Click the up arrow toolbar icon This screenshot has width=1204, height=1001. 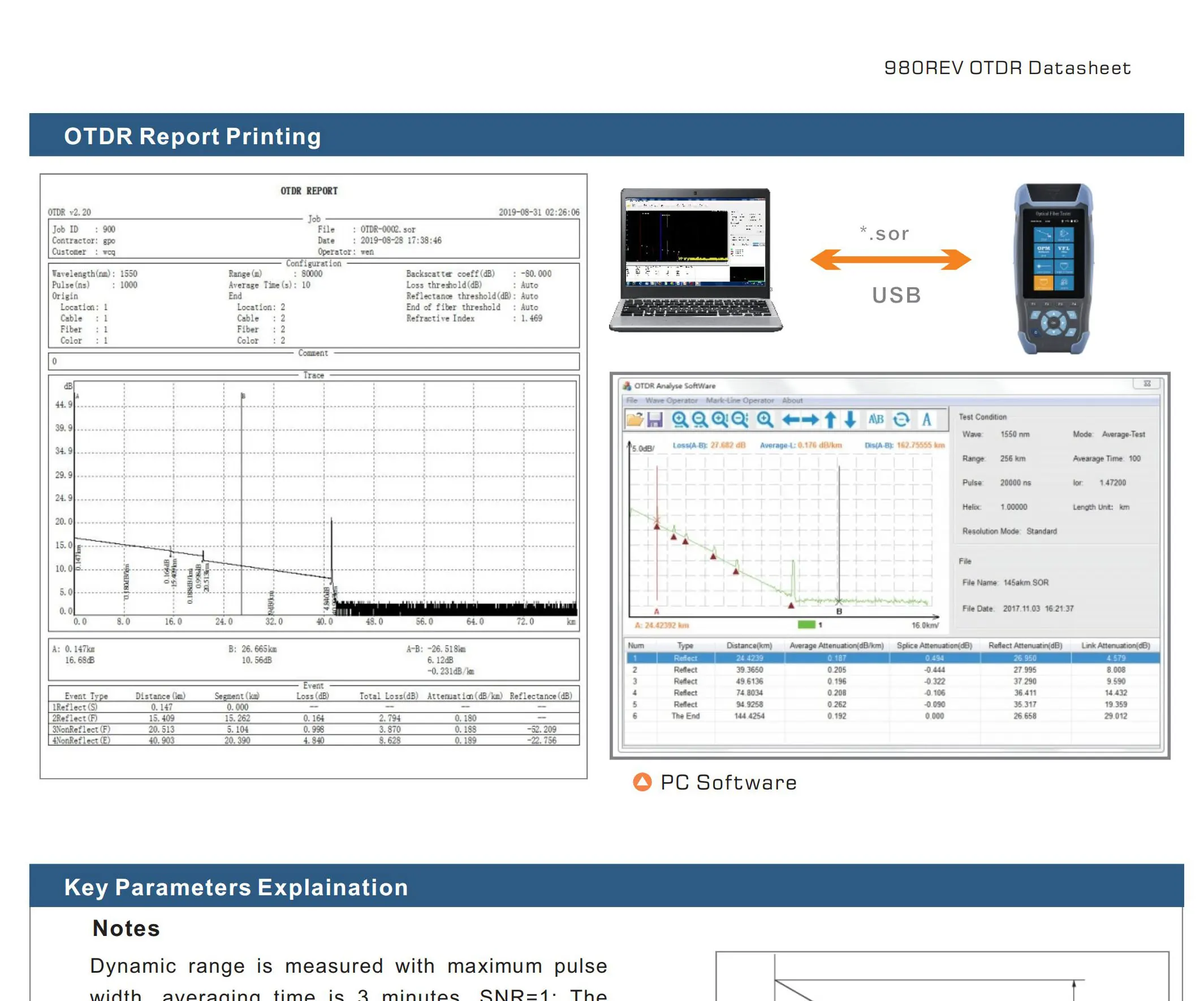tap(830, 420)
